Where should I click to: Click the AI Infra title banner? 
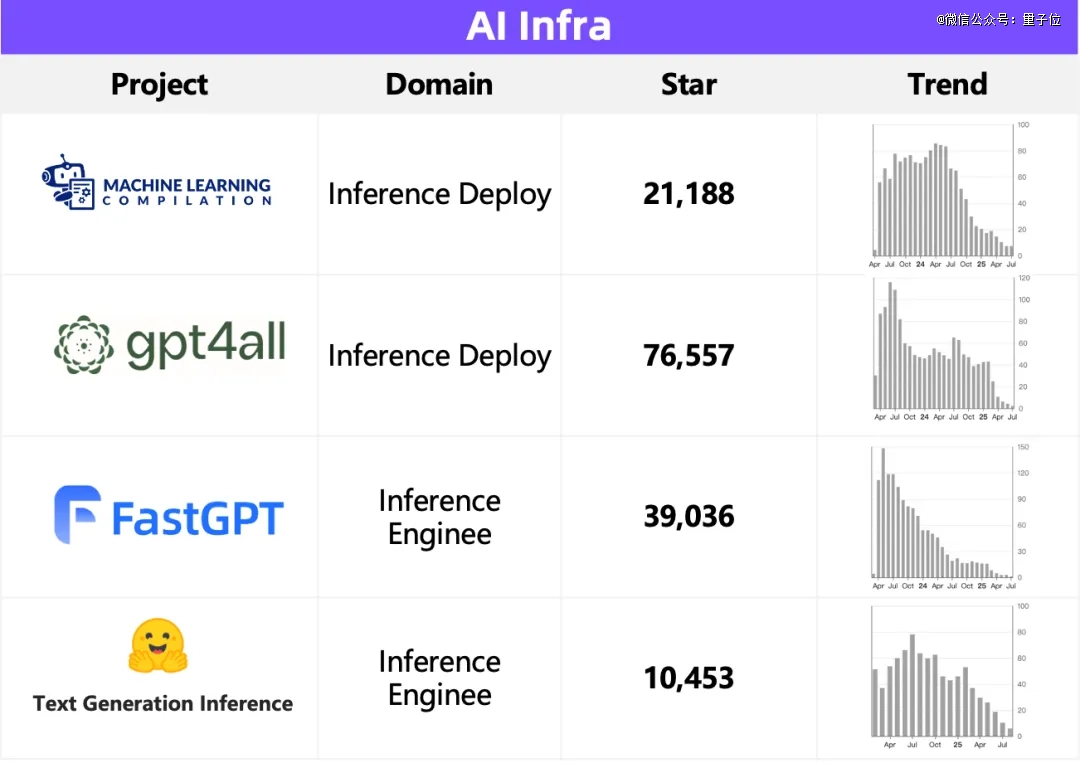click(x=539, y=27)
